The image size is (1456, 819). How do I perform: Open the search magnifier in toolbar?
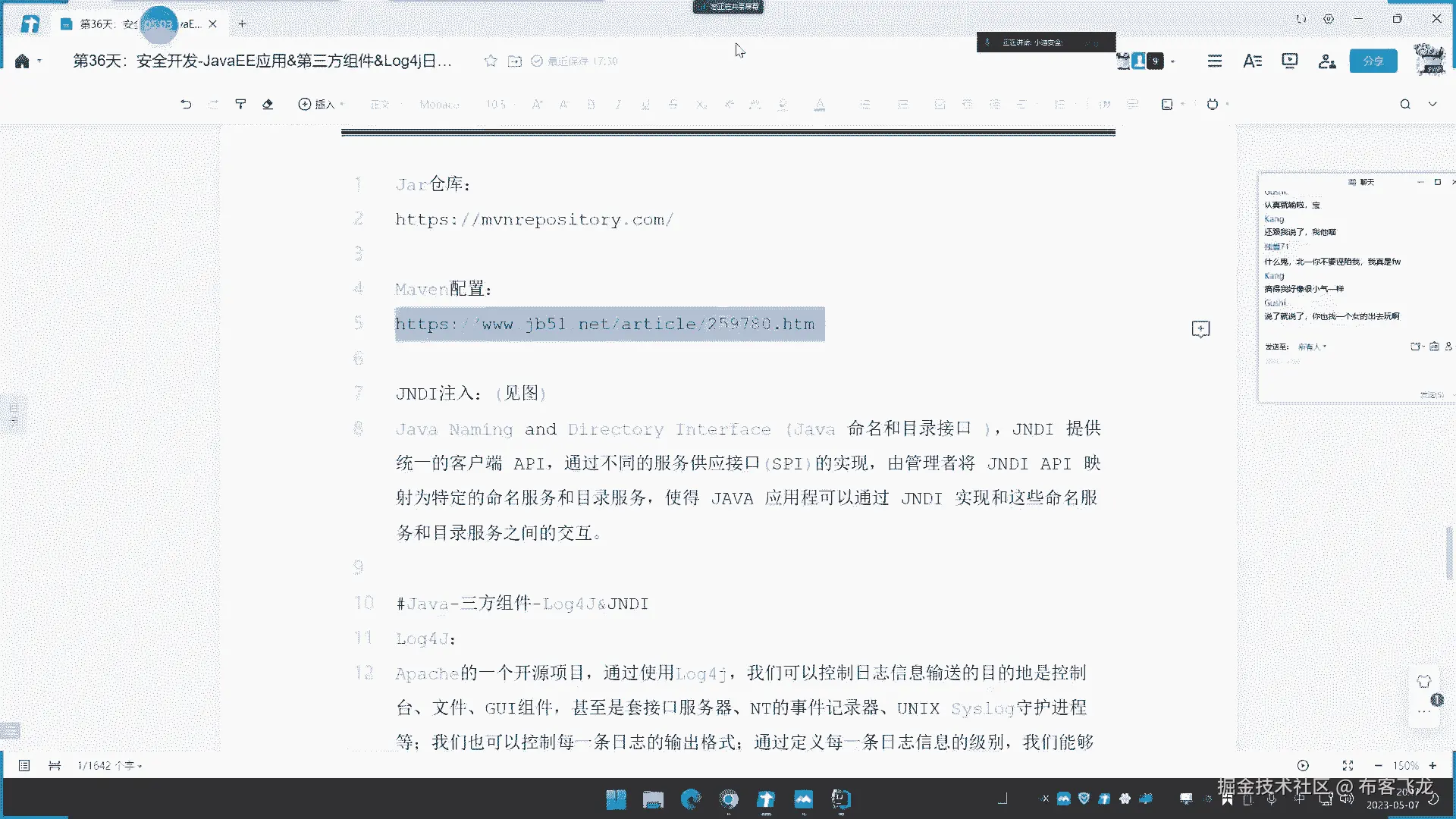click(1405, 105)
